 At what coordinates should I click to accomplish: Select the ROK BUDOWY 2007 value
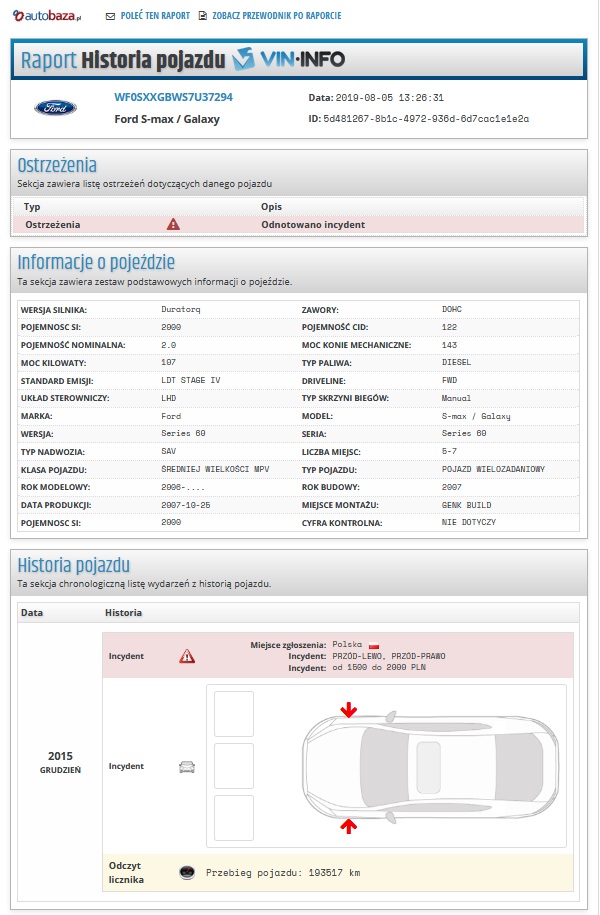click(x=452, y=487)
